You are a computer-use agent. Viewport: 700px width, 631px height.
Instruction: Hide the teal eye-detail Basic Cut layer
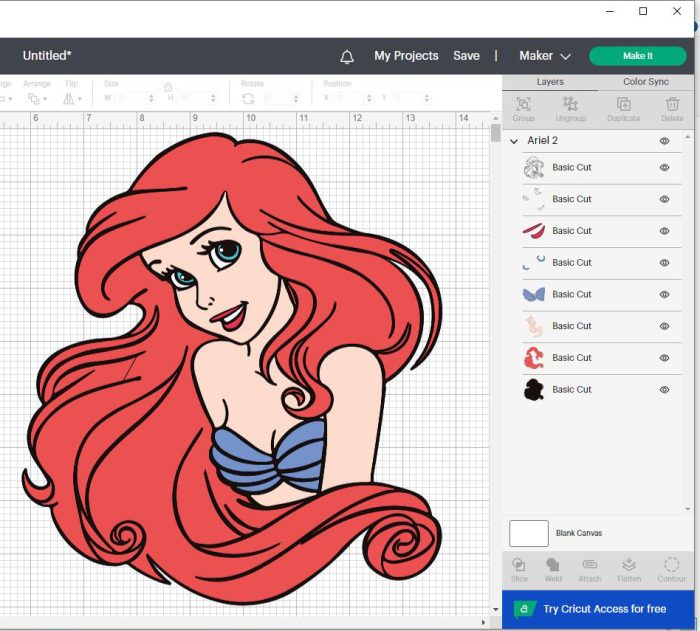point(664,263)
